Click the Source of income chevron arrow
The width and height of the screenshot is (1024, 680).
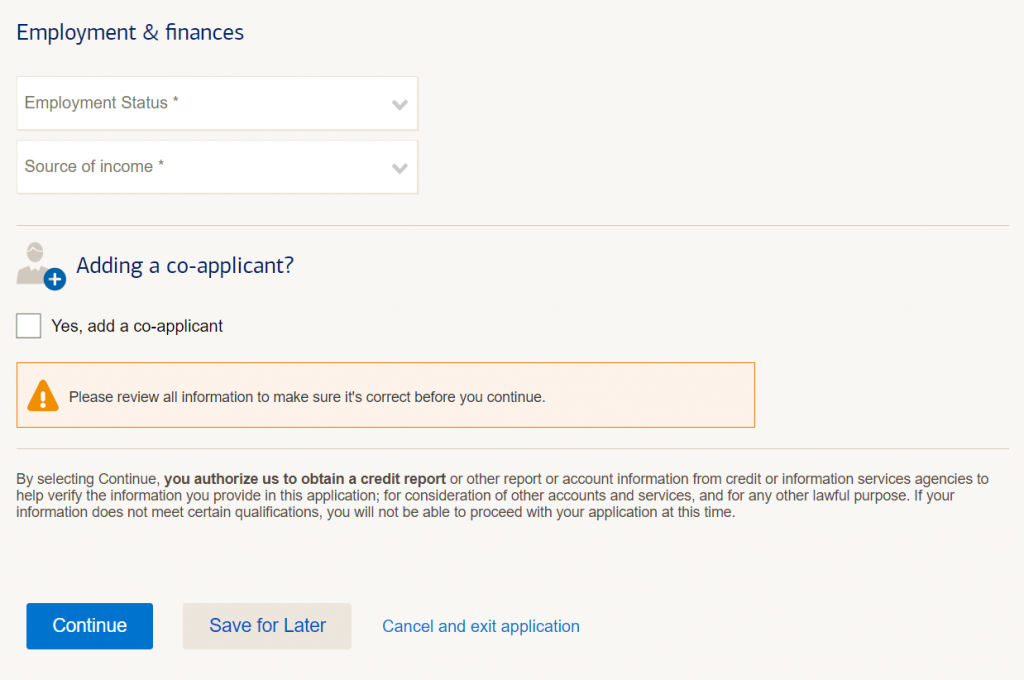[400, 169]
